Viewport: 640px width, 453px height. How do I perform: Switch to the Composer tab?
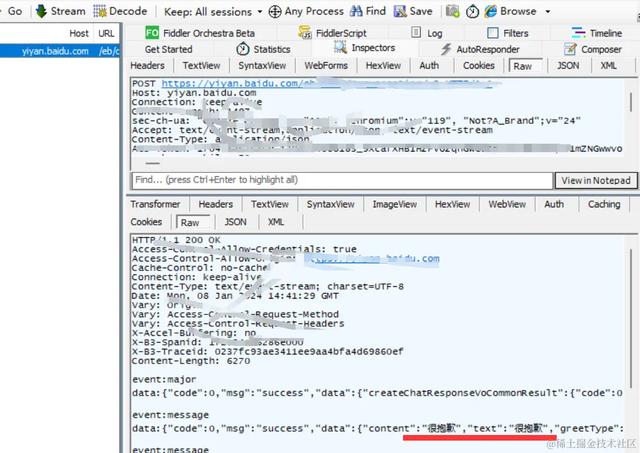[x=592, y=49]
